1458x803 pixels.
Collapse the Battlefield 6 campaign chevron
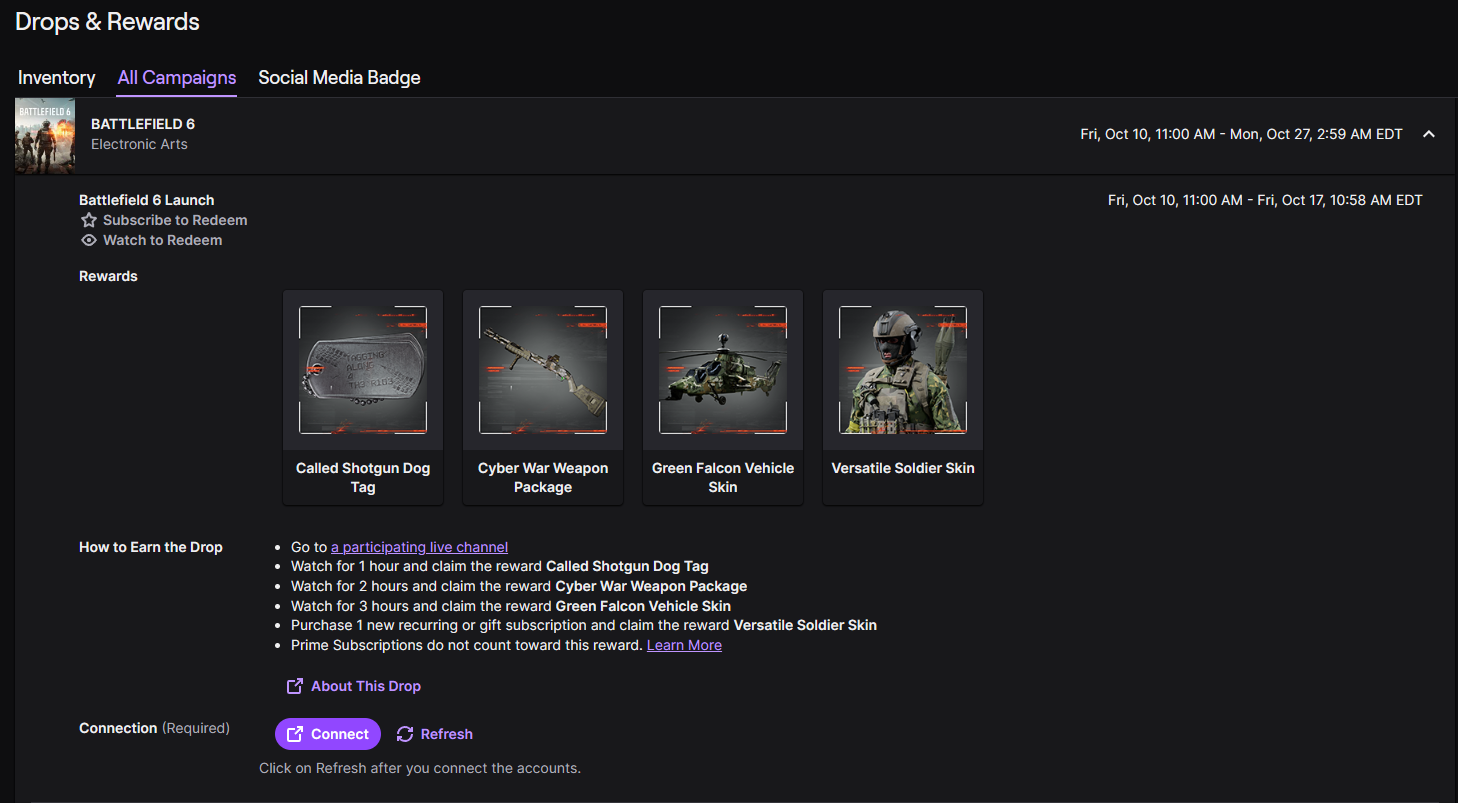pyautogui.click(x=1429, y=134)
